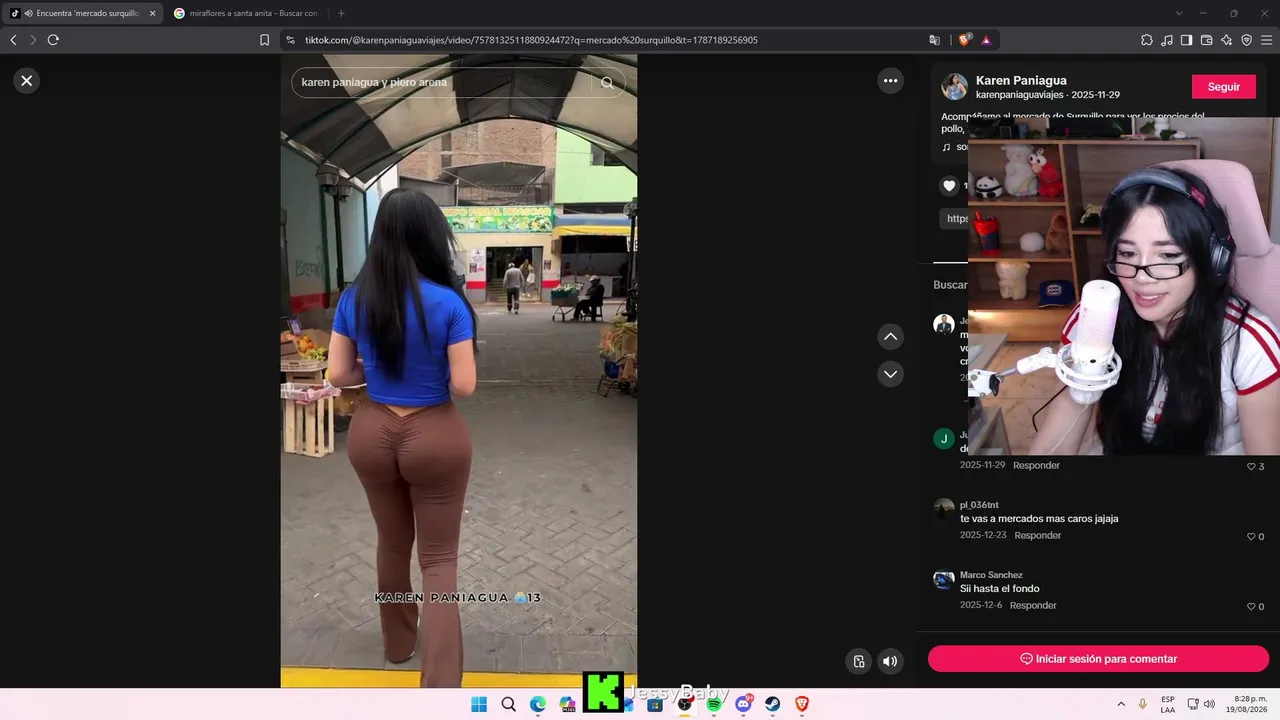Open the Brave Shields lion icon
1280x720 pixels.
964,40
